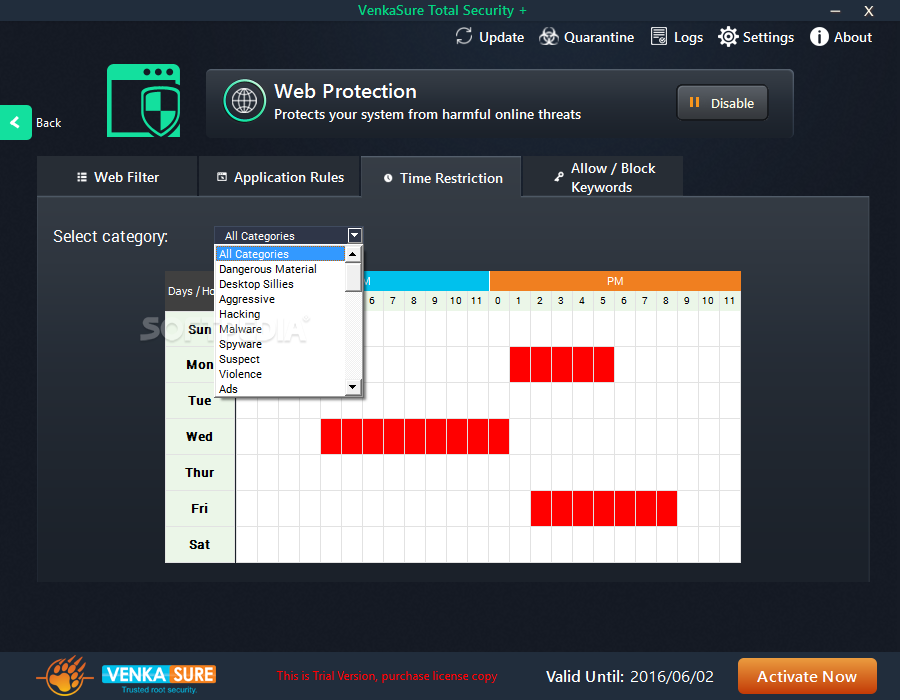Close the VenkaSure window
This screenshot has height=700, width=900.
point(869,11)
